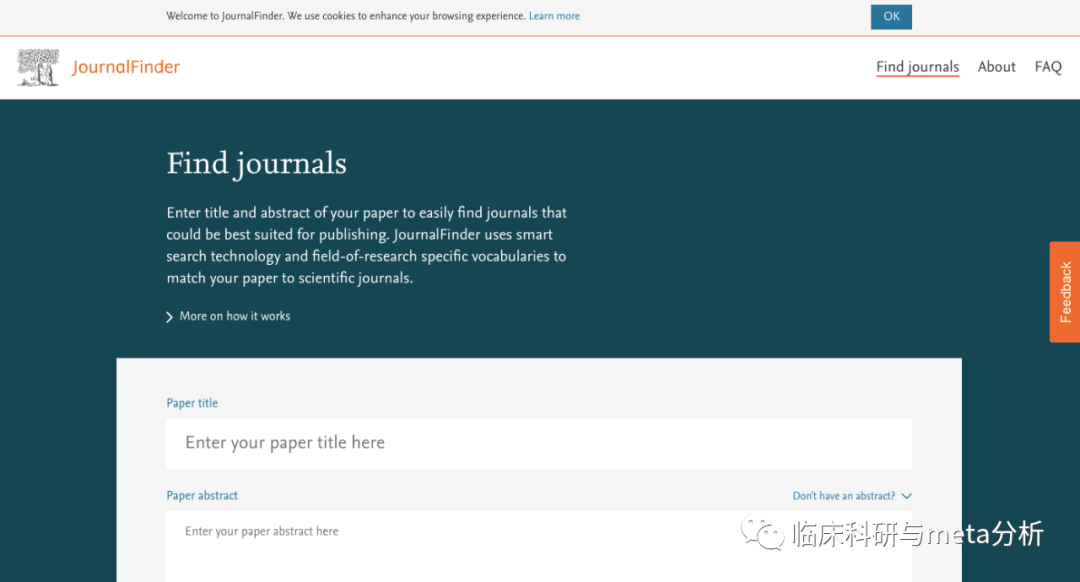Accept cookies with the OK button
This screenshot has height=582, width=1080.
click(891, 16)
